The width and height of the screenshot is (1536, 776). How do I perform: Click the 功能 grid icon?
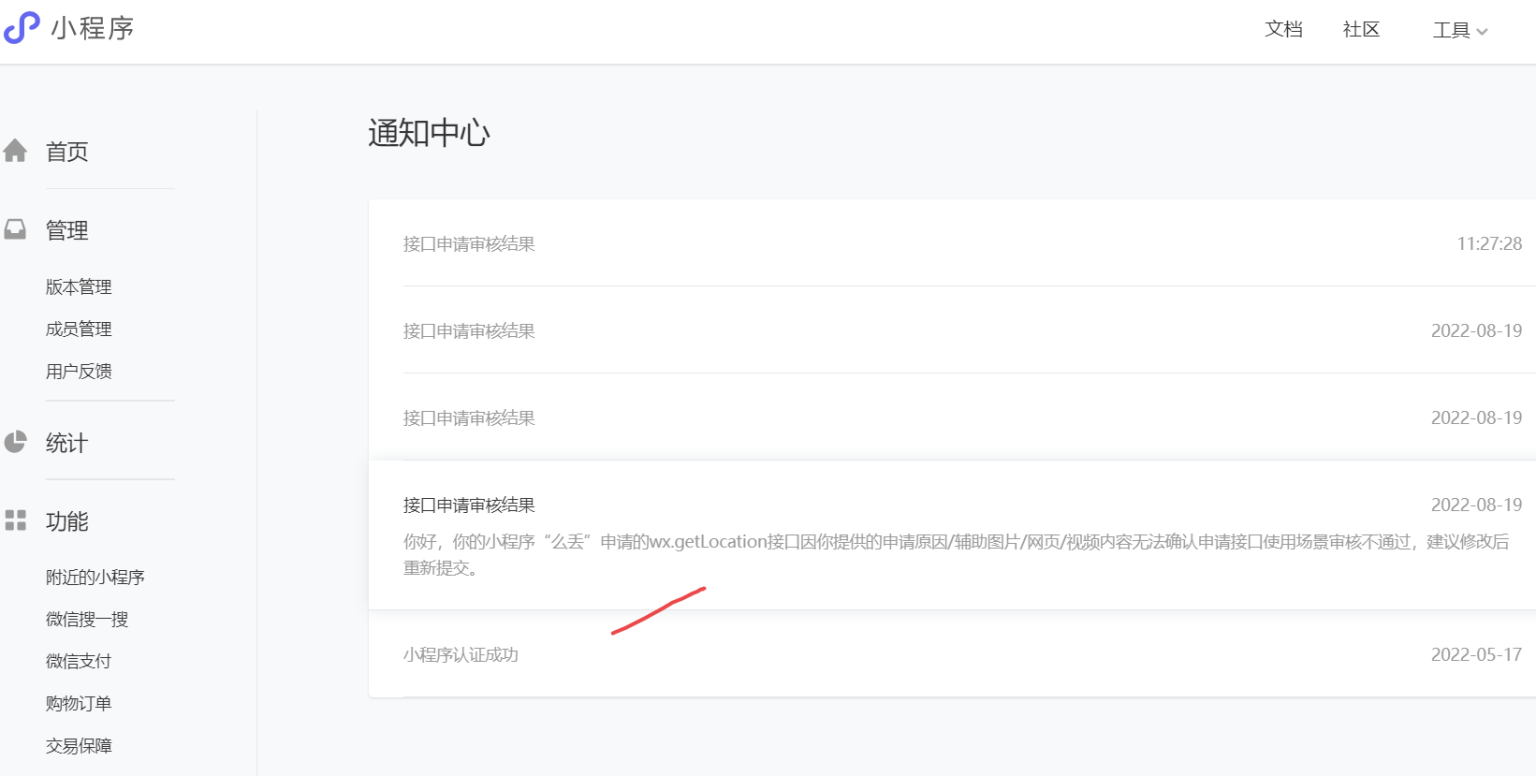click(15, 520)
